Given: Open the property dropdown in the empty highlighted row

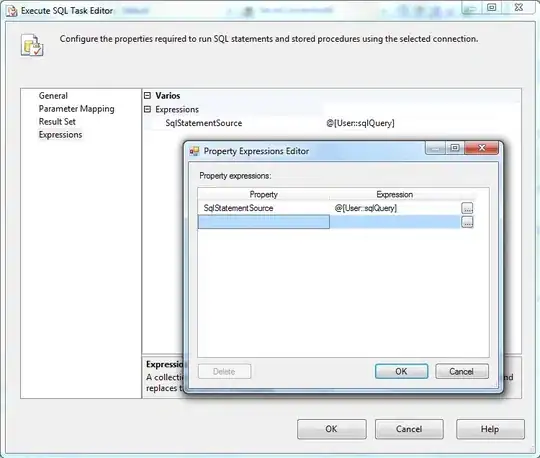Looking at the screenshot, I should (263, 222).
